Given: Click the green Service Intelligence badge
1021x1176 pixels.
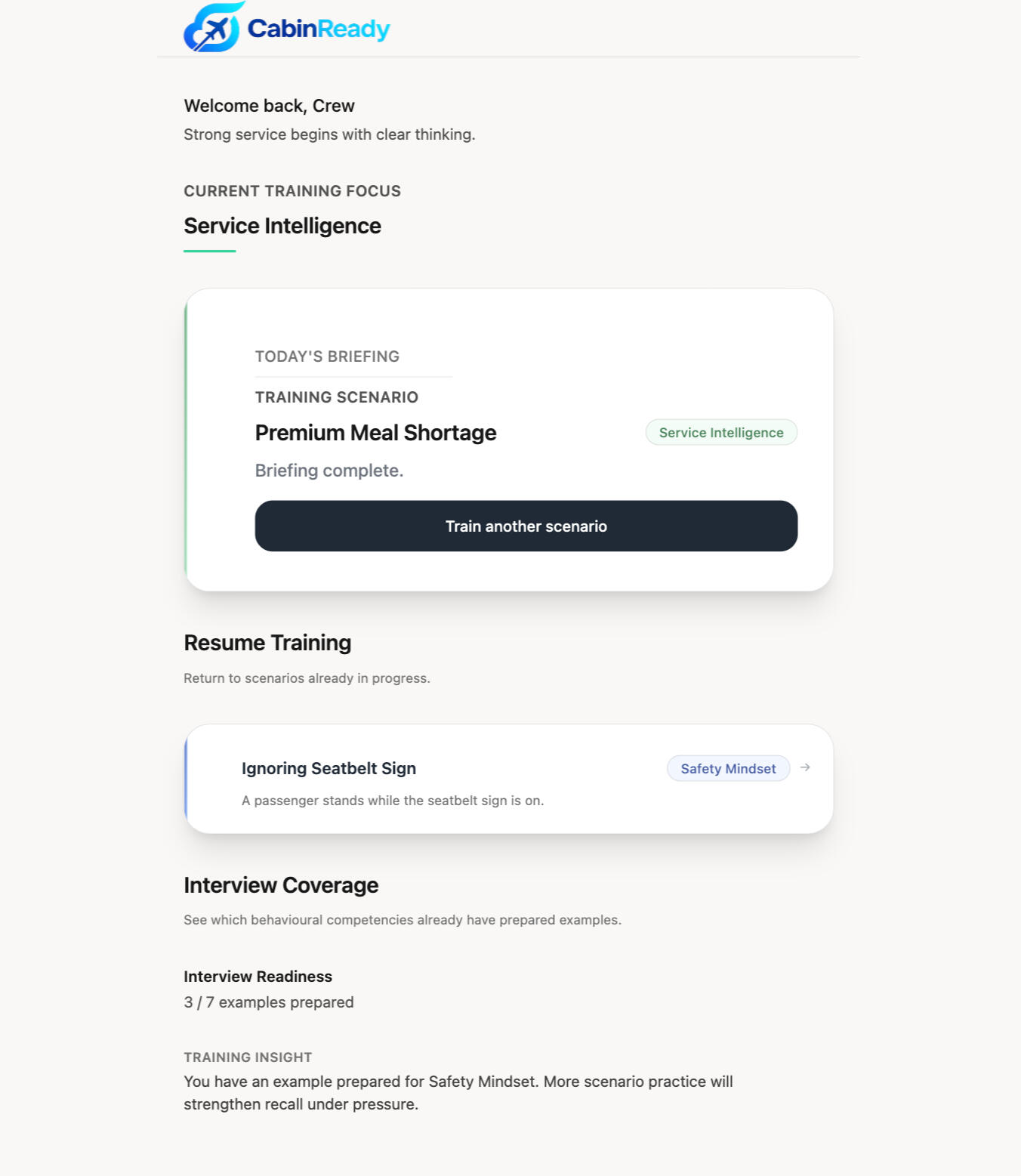Looking at the screenshot, I should coord(720,433).
